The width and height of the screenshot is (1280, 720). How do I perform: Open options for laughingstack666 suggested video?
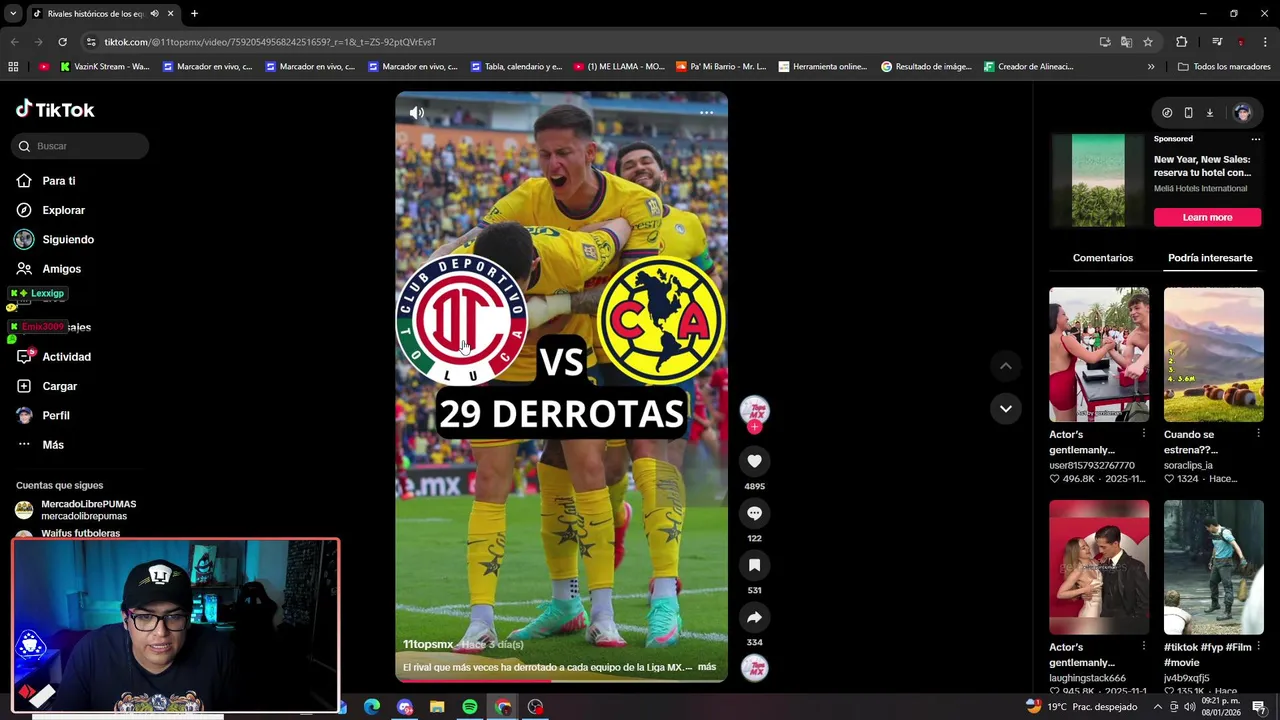(x=1144, y=647)
